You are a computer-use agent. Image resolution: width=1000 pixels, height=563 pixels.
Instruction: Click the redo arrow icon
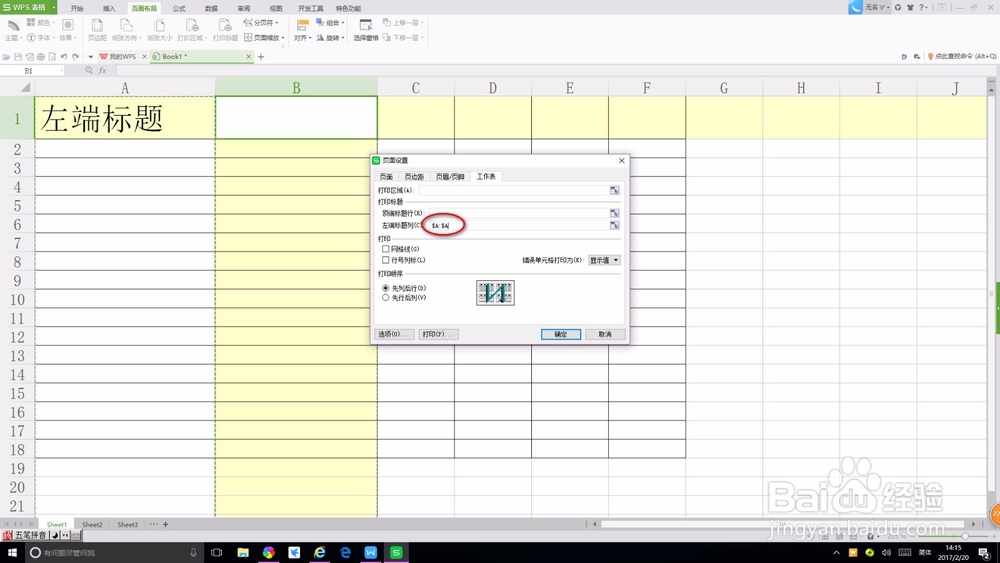click(75, 57)
